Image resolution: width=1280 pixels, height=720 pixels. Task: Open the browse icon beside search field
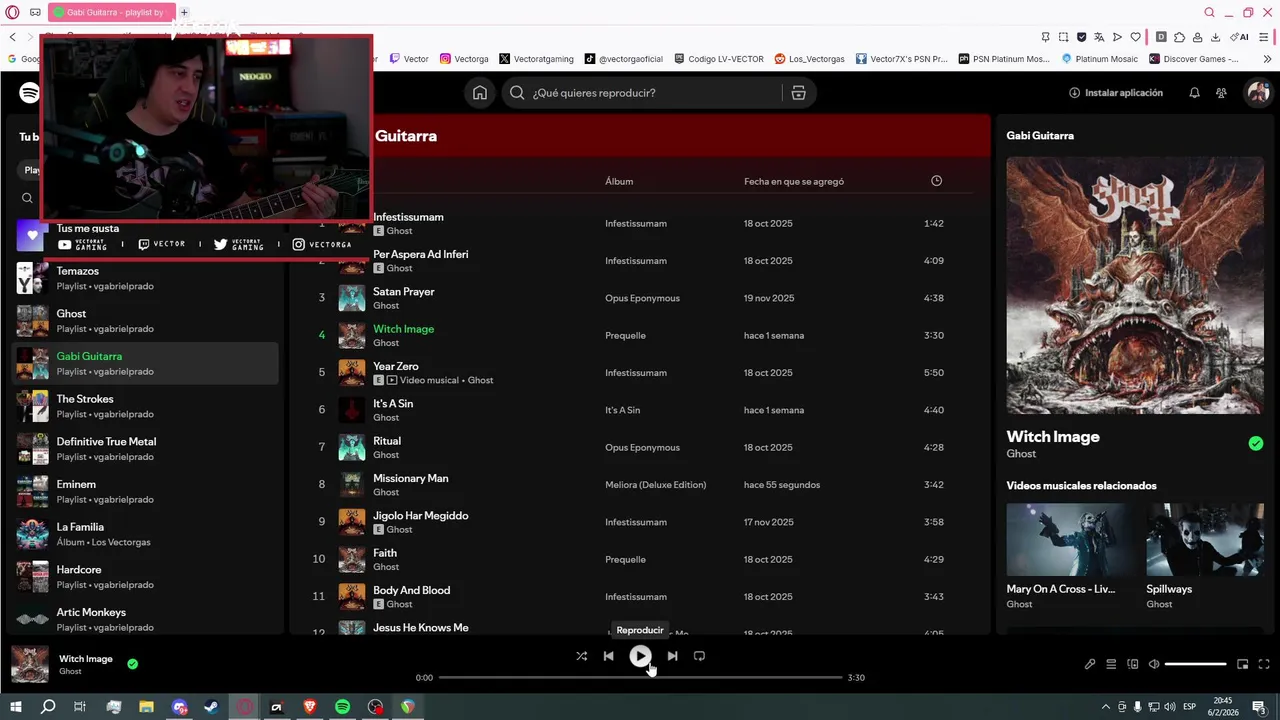[798, 93]
